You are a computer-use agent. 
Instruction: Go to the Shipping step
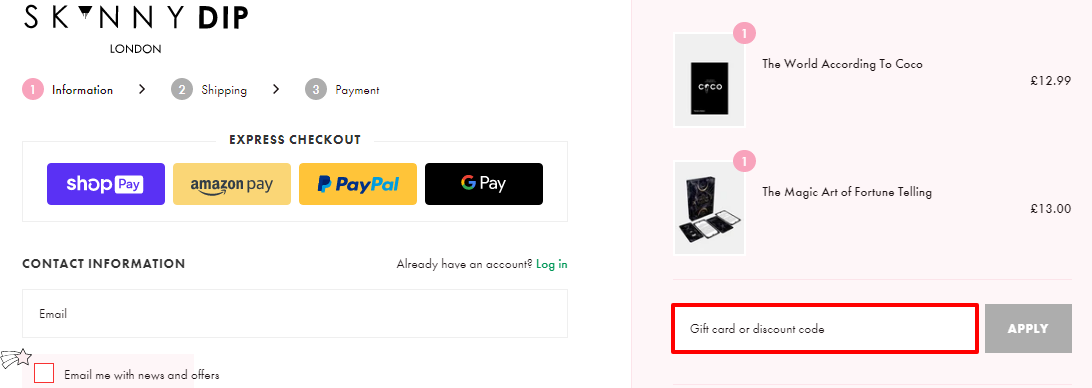[224, 90]
